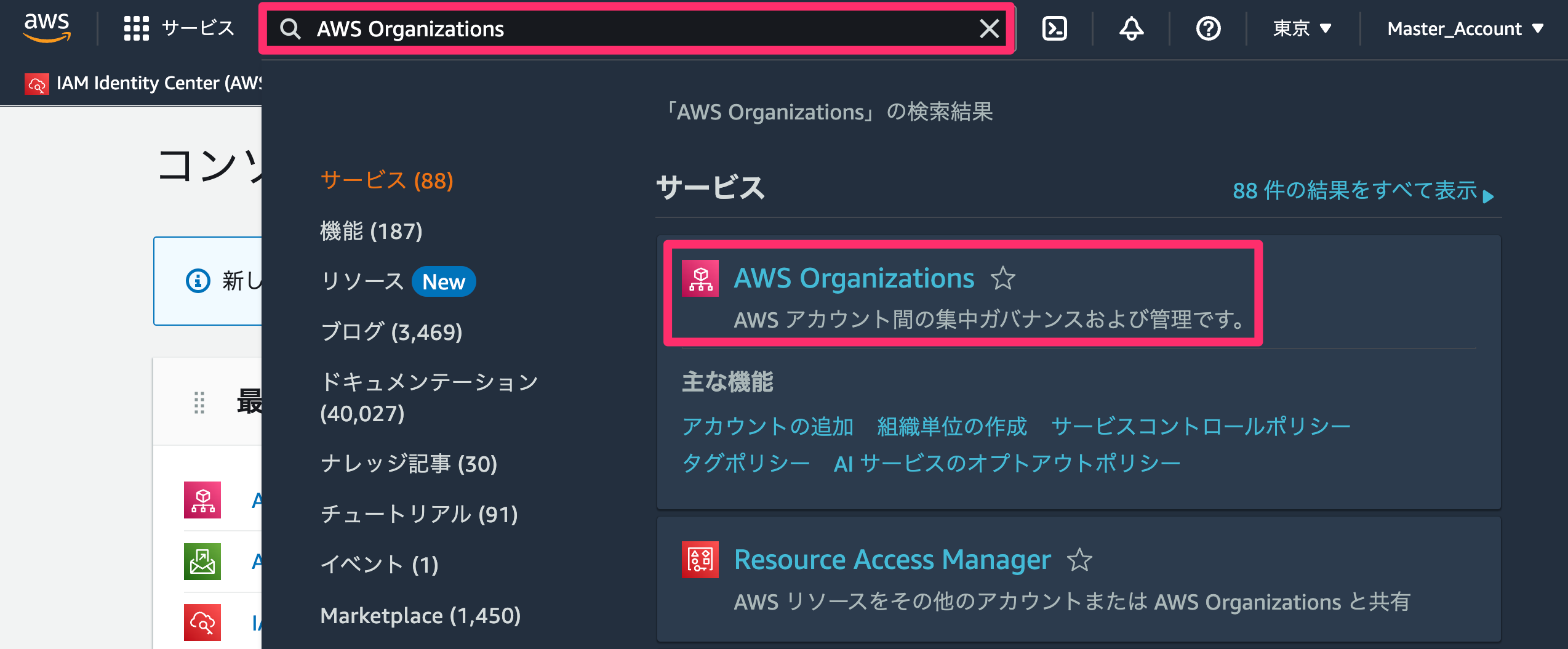The image size is (1568, 649).
Task: Open the notifications bell icon
Action: 1131,28
